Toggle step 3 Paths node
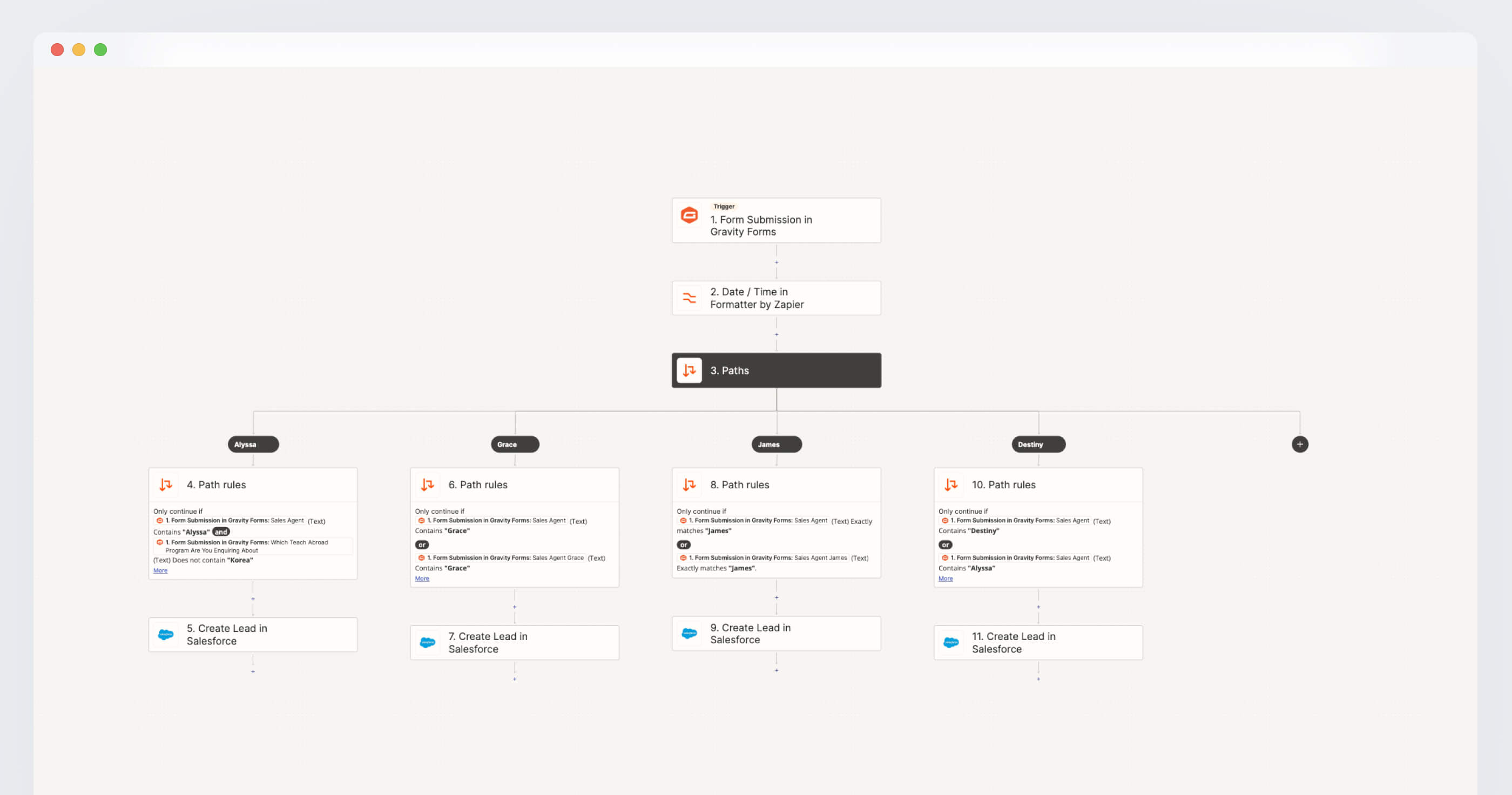This screenshot has height=795, width=1512. (775, 369)
